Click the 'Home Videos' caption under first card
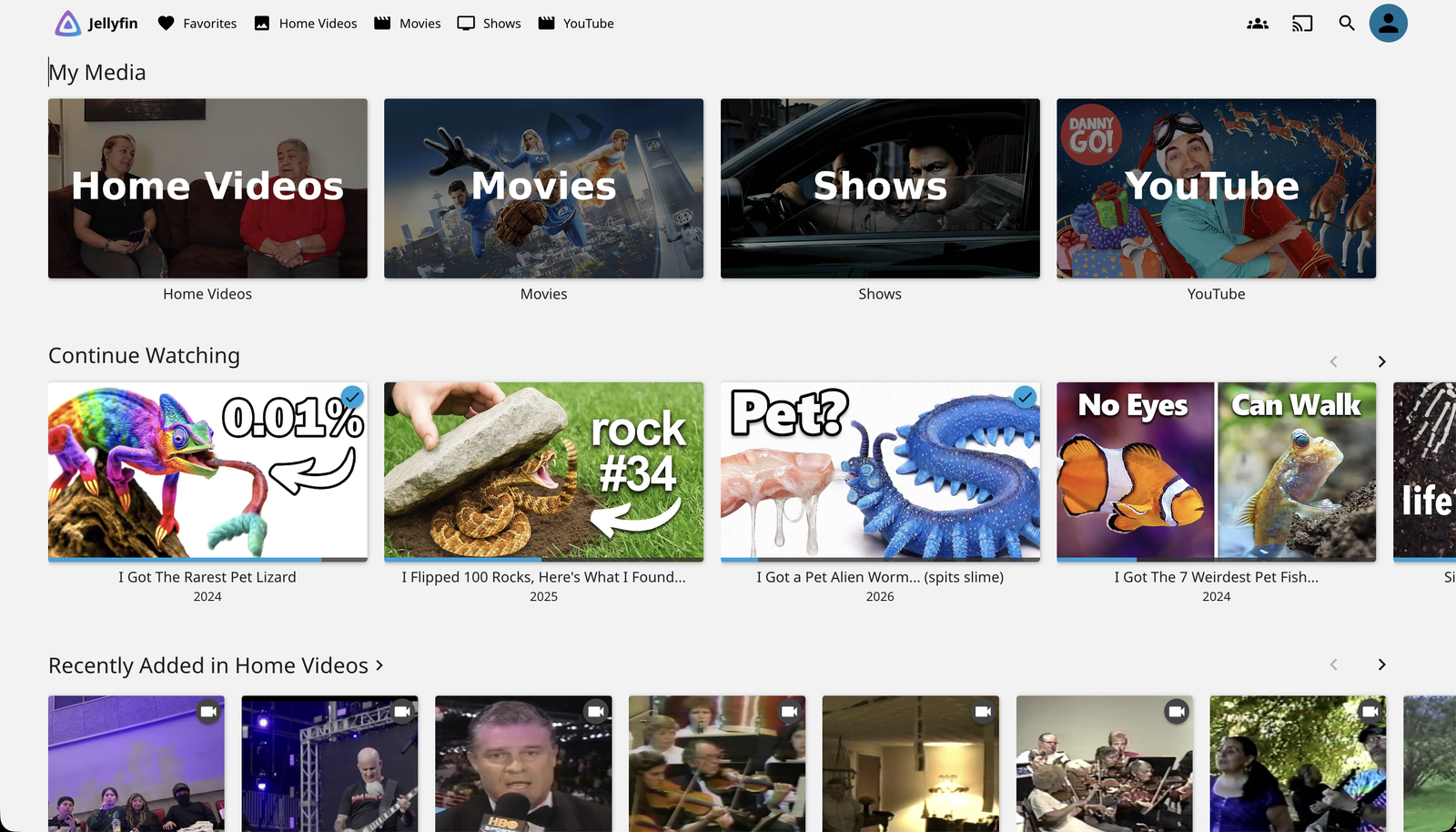 [207, 294]
